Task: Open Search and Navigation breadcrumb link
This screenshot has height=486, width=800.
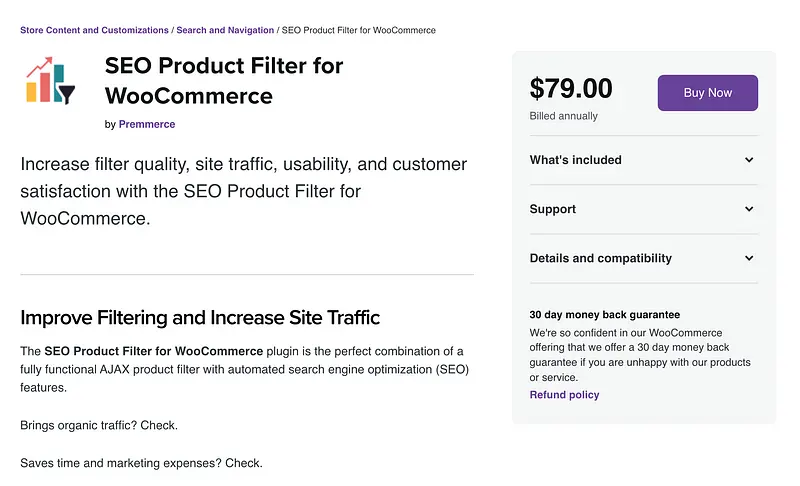Action: pos(224,30)
